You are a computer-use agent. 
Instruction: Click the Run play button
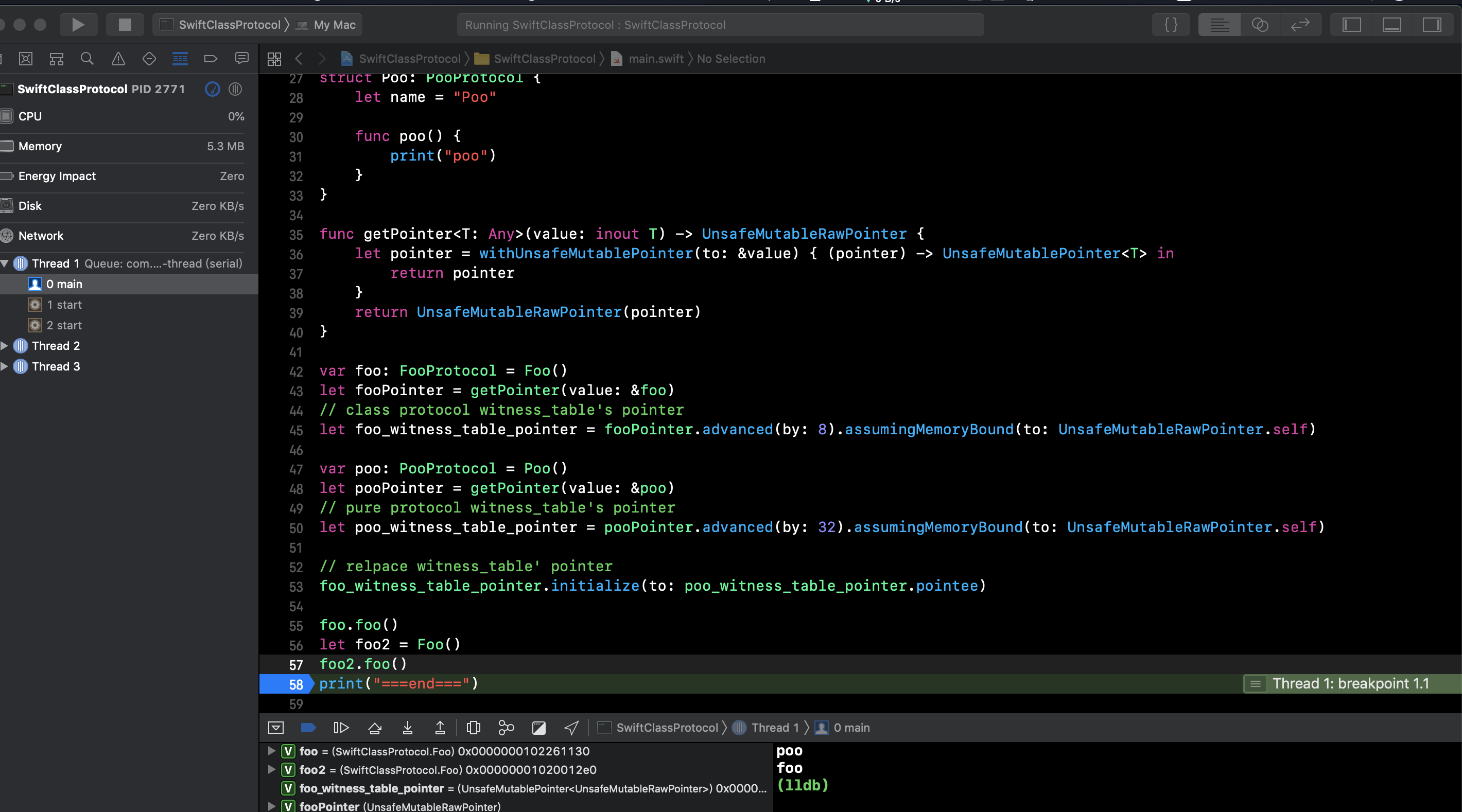click(78, 24)
